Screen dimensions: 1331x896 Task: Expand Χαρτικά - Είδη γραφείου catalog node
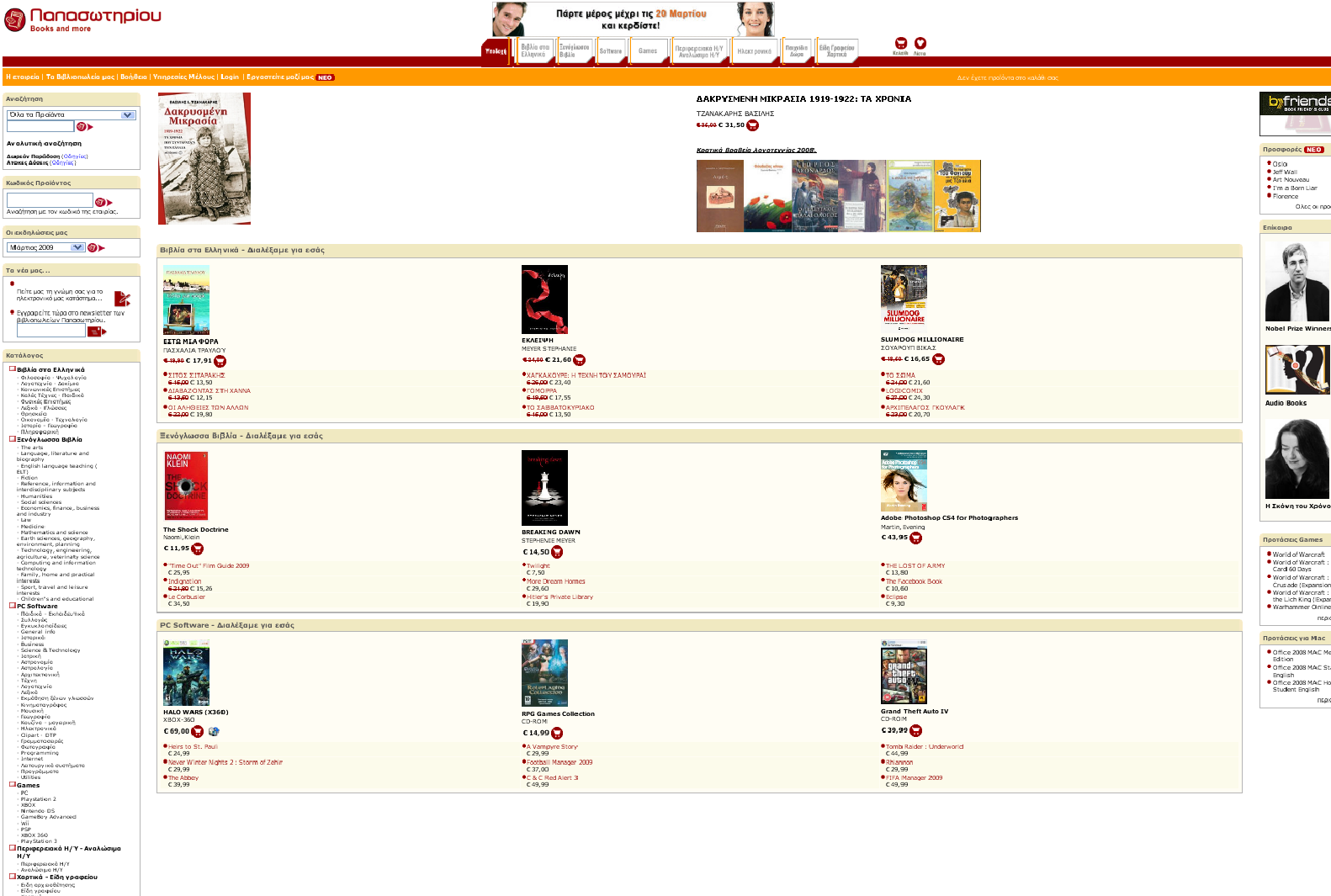pos(13,876)
